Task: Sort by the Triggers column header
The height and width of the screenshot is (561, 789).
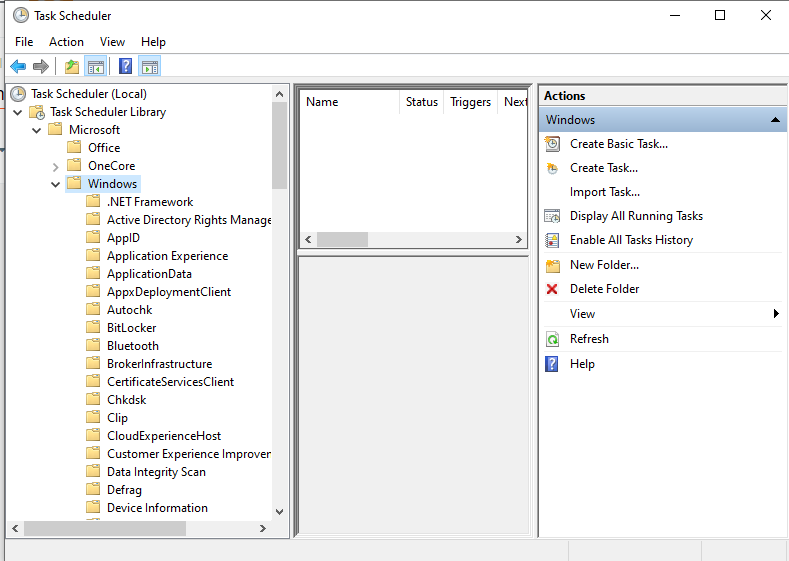Action: pyautogui.click(x=470, y=102)
